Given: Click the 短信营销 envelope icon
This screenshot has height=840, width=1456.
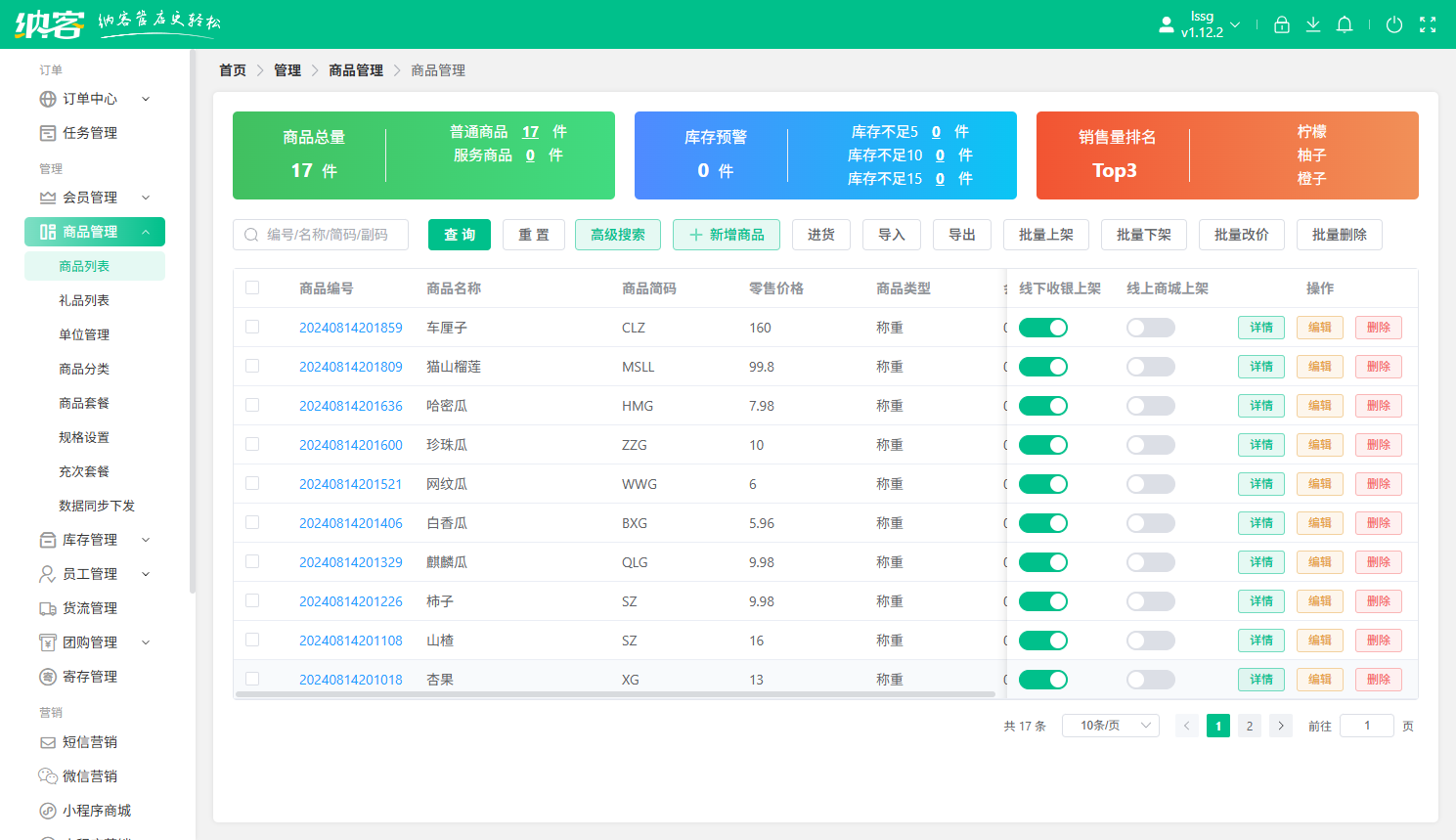Looking at the screenshot, I should point(48,742).
